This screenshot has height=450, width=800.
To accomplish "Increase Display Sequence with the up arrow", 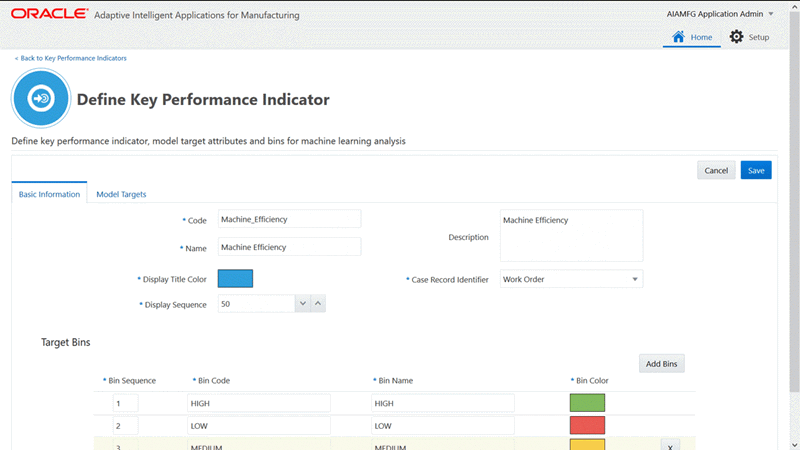I will point(318,304).
